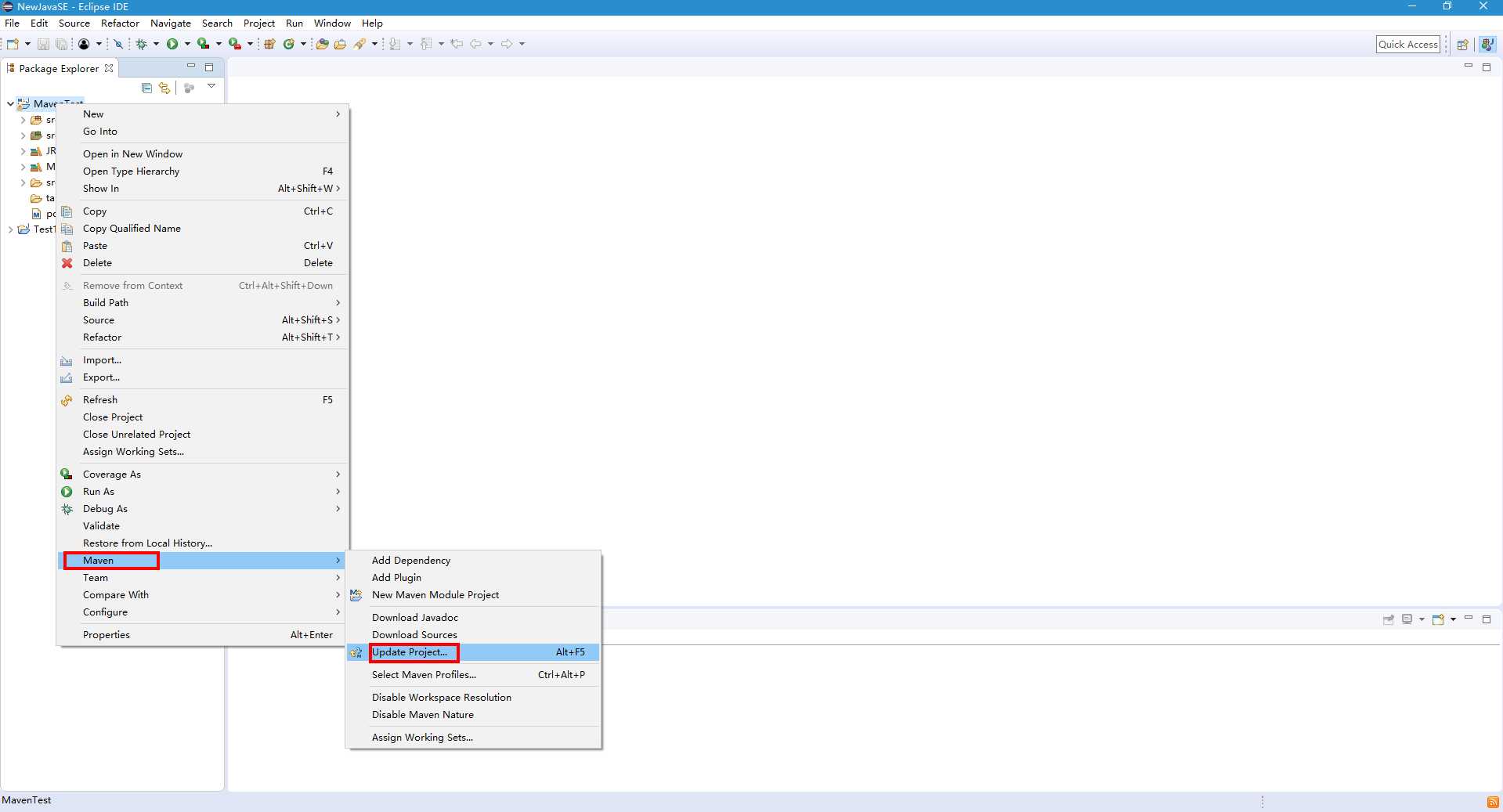
Task: Choose Close Project in context menu
Action: (x=202, y=417)
